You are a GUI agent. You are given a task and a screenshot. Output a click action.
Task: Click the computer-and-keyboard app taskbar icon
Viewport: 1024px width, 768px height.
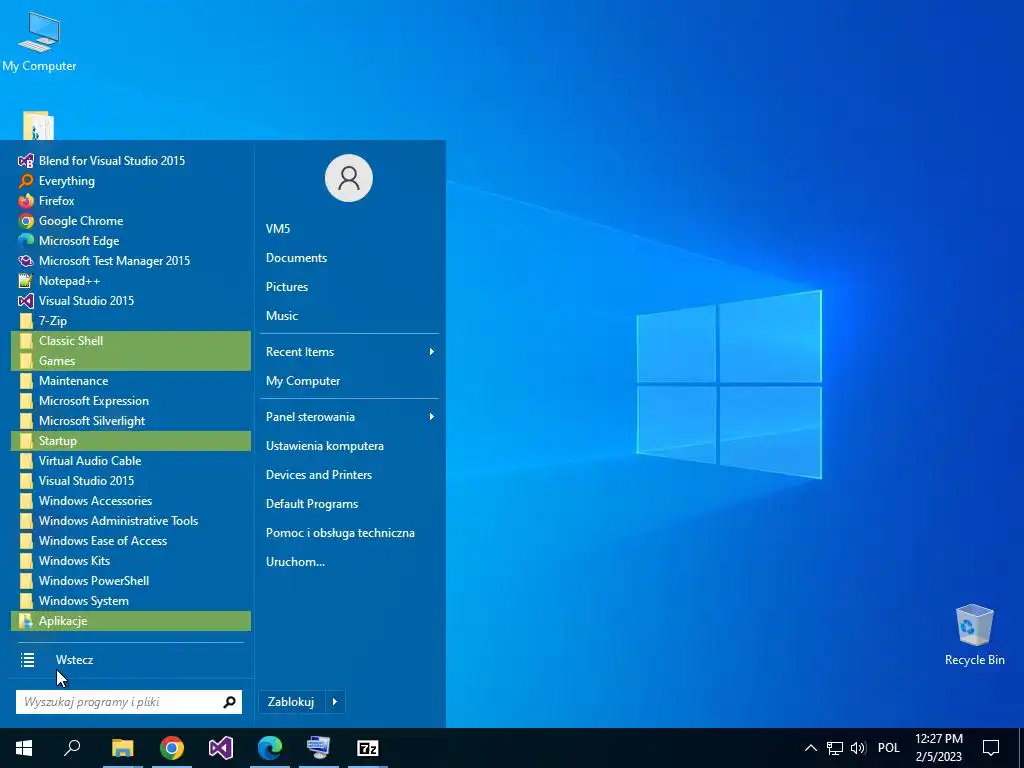point(319,748)
